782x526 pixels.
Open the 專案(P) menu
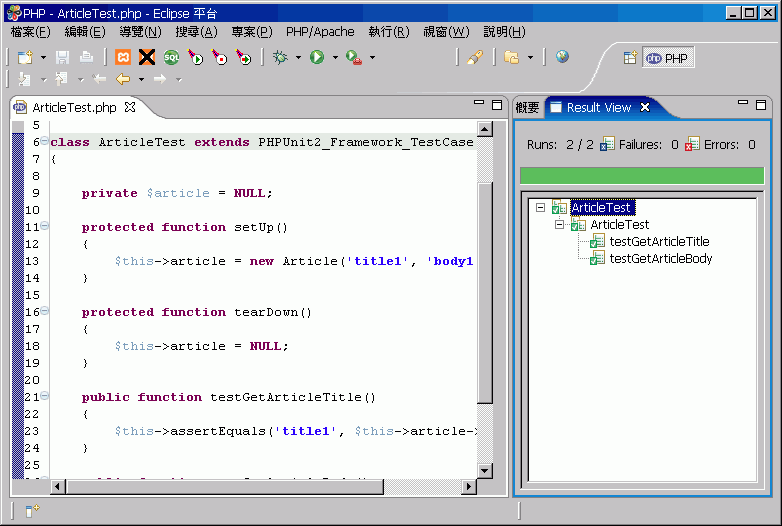252,32
